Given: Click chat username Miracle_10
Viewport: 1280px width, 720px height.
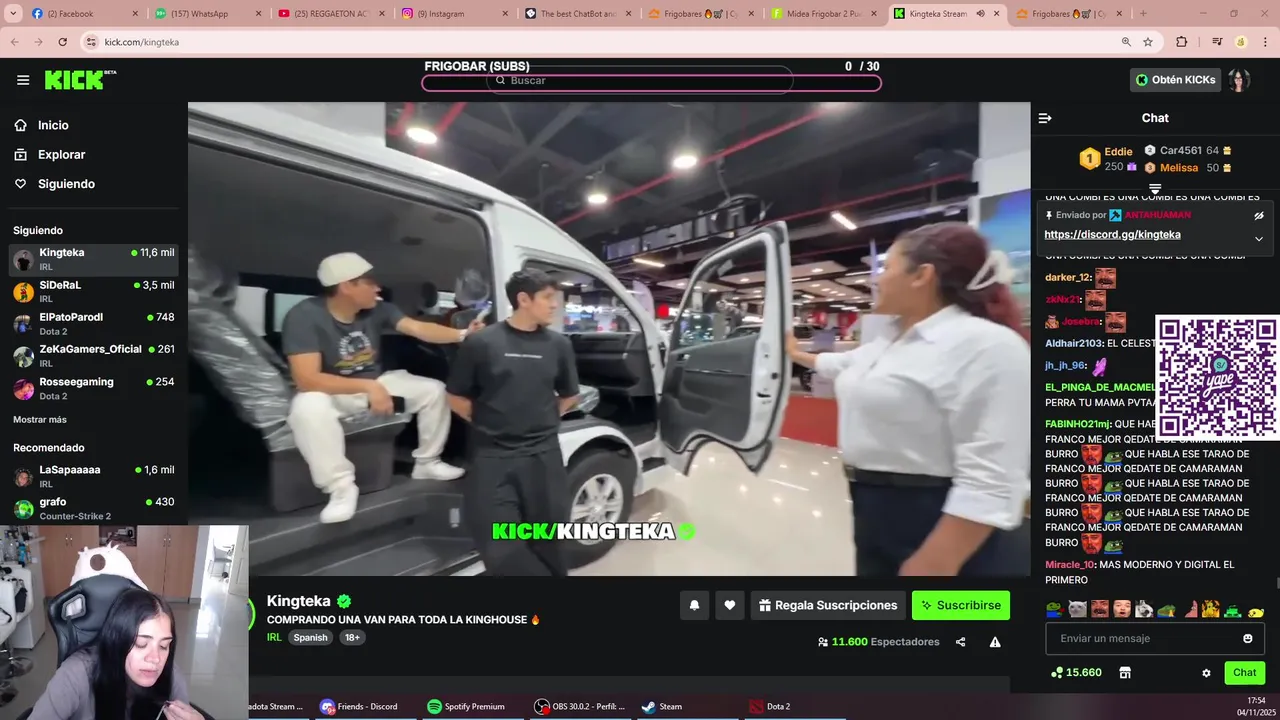Looking at the screenshot, I should click(1070, 565).
